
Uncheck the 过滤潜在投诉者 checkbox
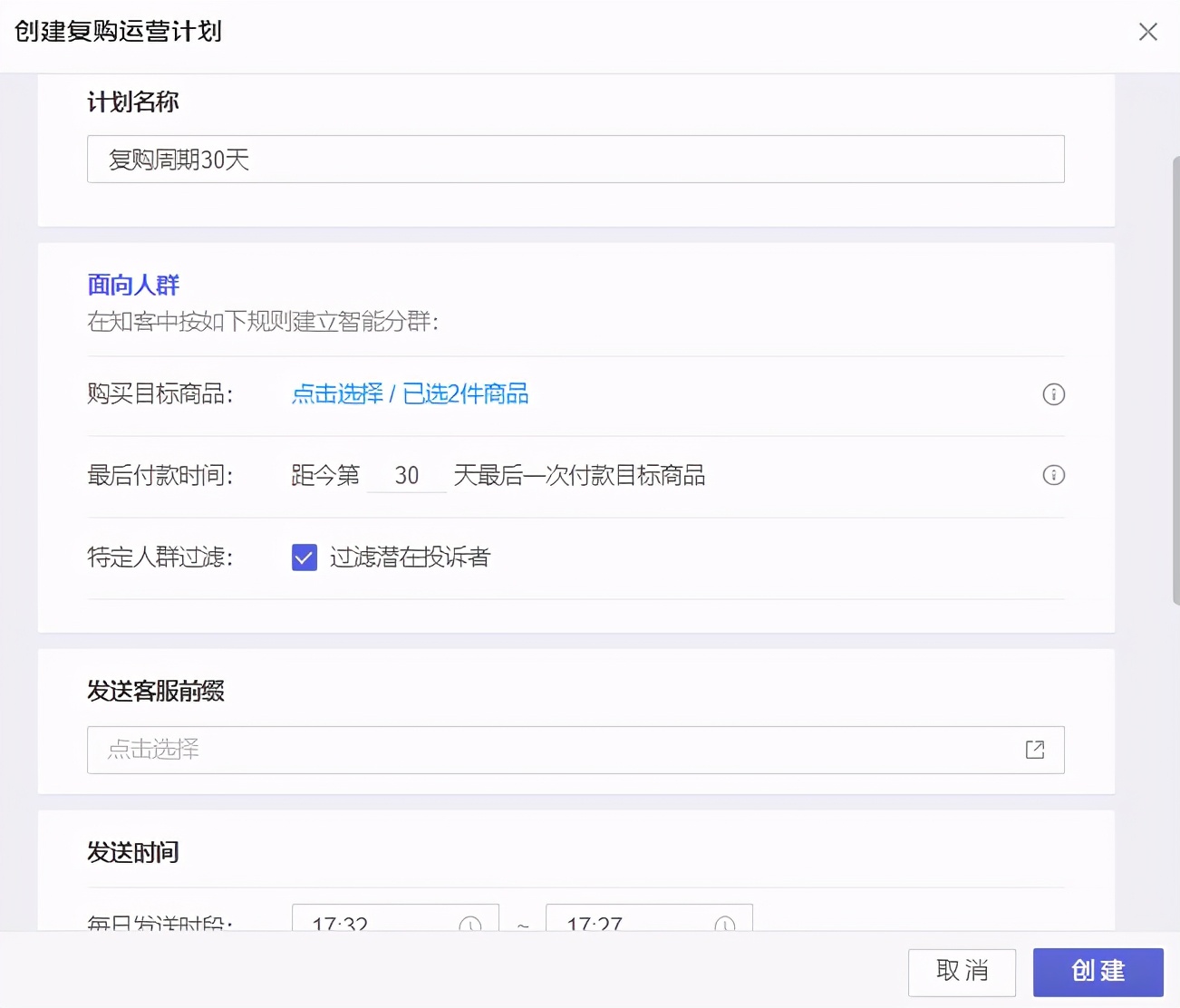(304, 557)
